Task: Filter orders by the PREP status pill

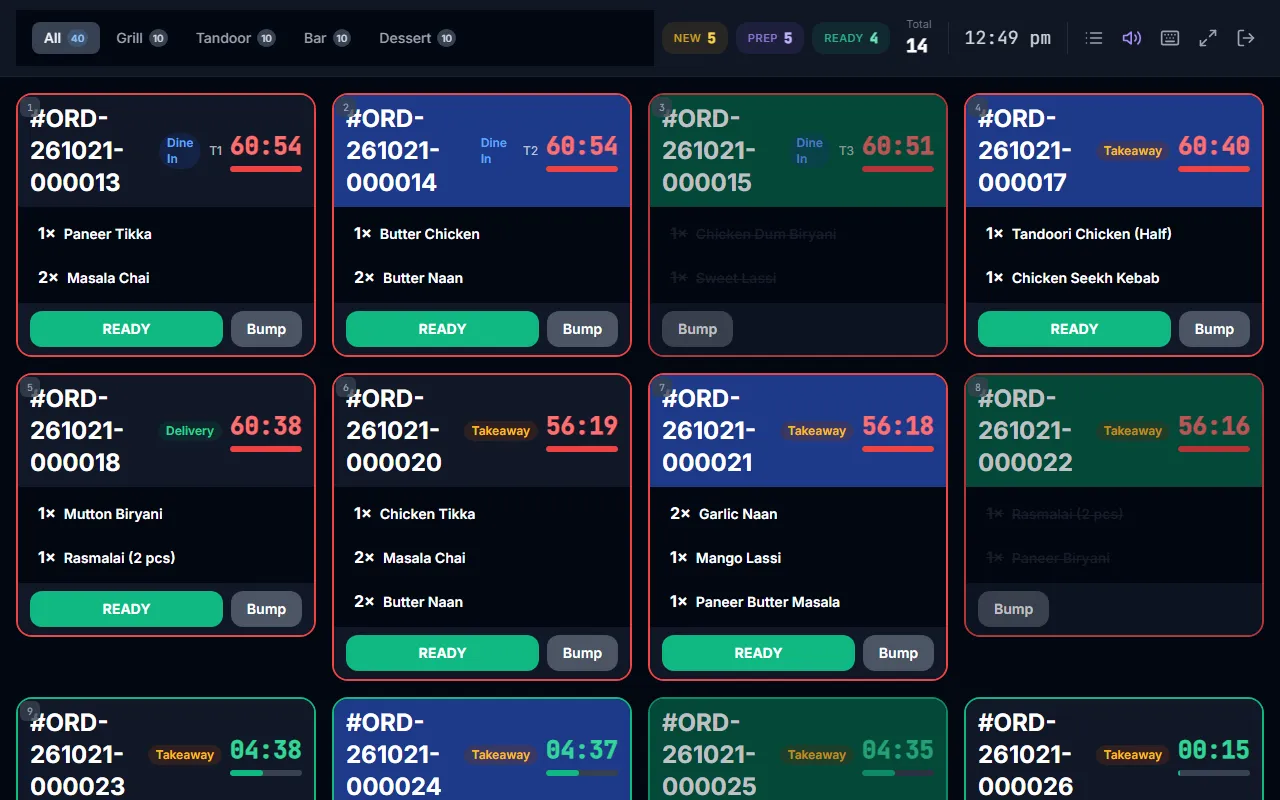Action: tap(770, 38)
